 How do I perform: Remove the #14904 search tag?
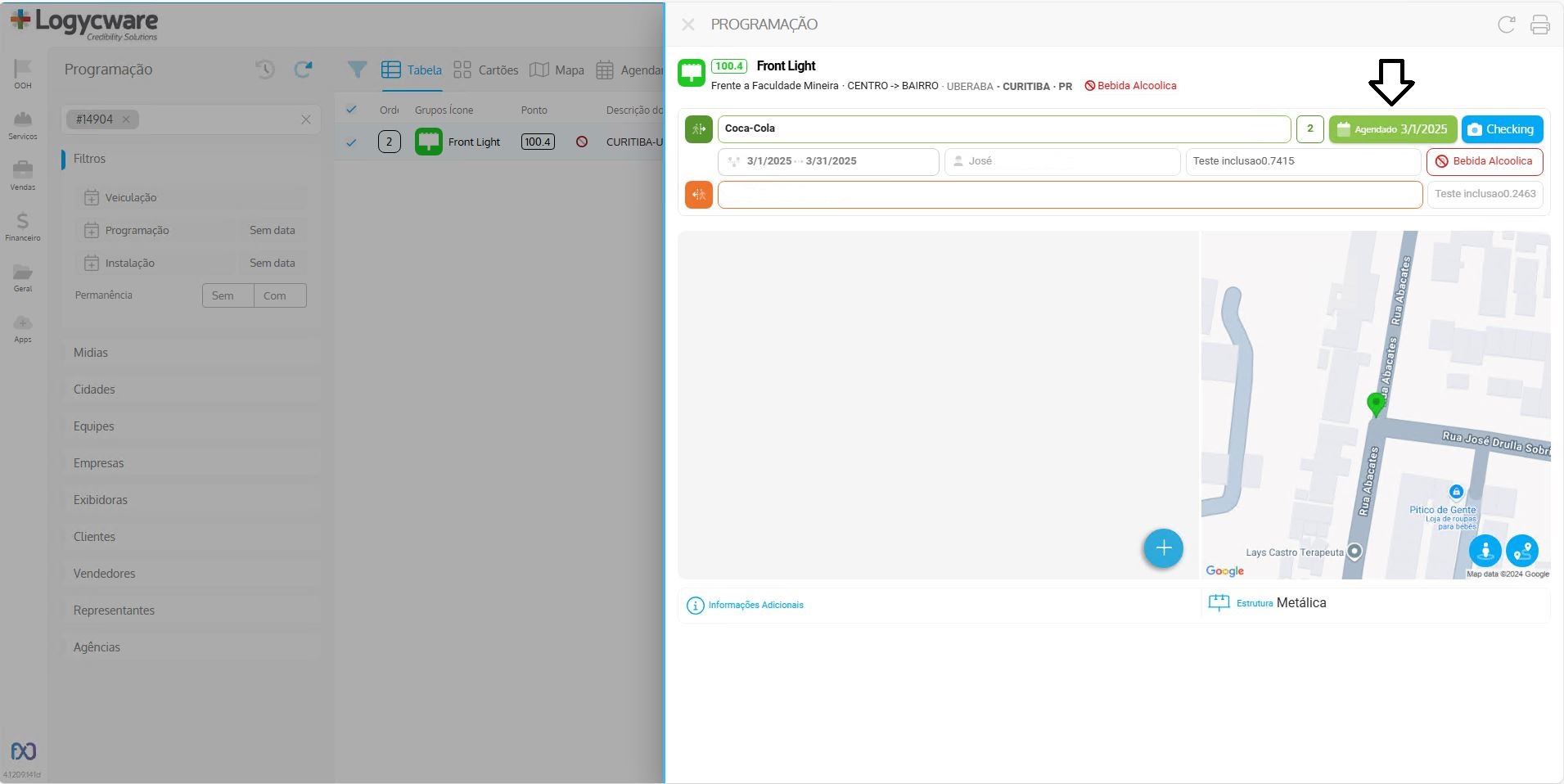point(126,119)
